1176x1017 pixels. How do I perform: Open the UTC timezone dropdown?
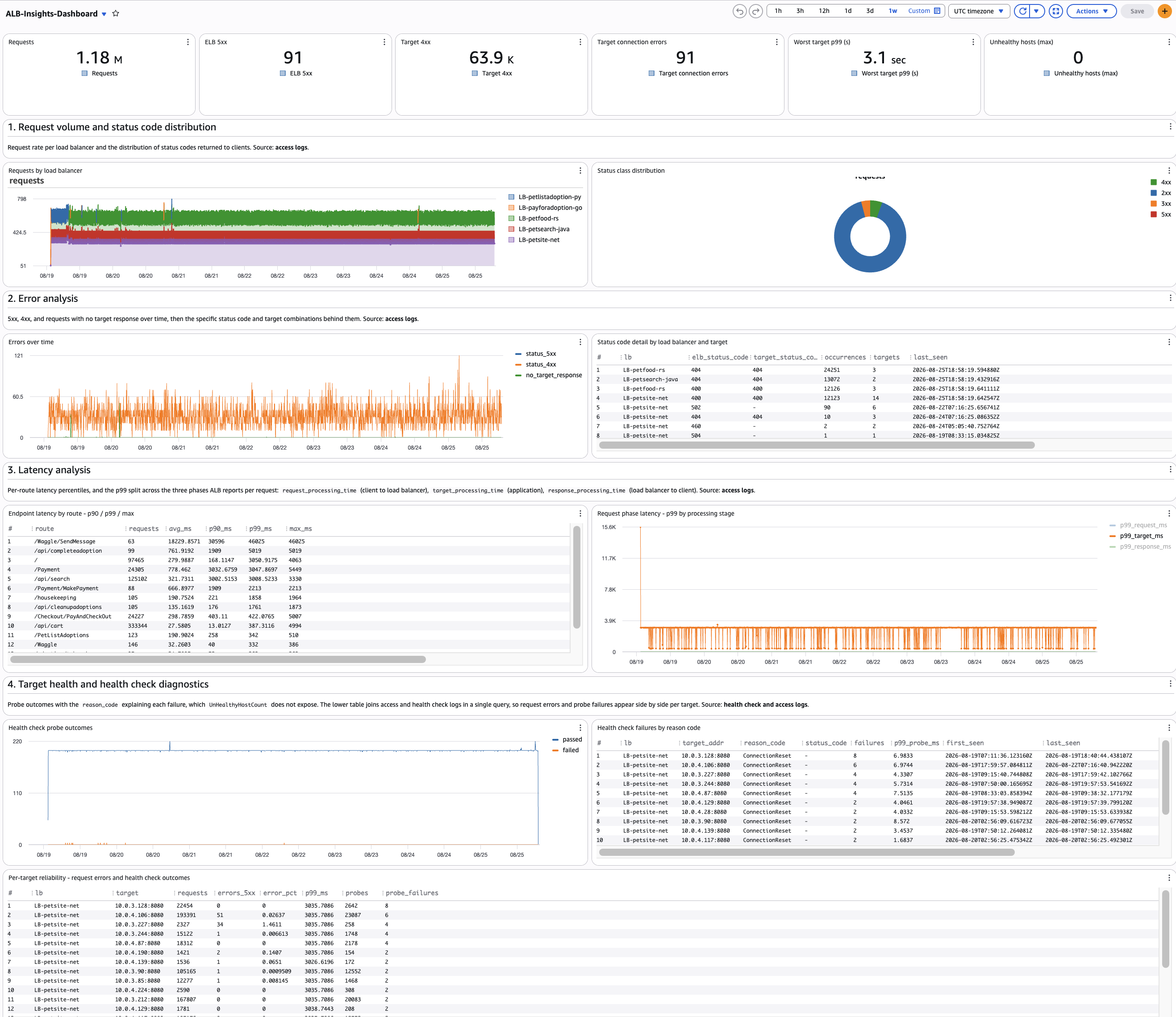[979, 11]
